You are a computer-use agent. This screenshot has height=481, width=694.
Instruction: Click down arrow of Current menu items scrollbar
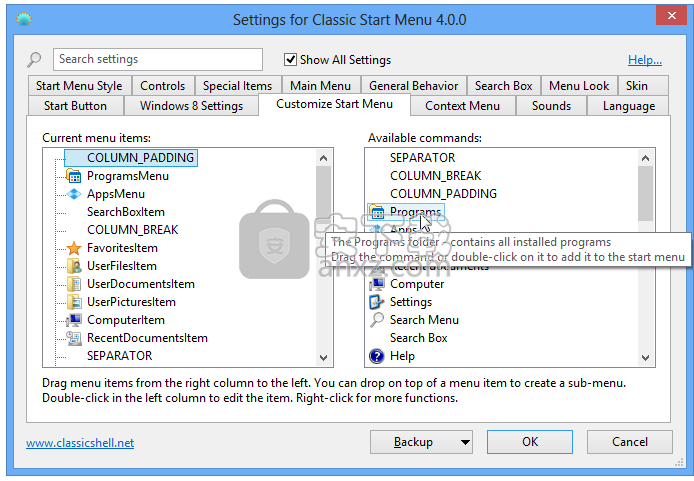click(x=324, y=358)
